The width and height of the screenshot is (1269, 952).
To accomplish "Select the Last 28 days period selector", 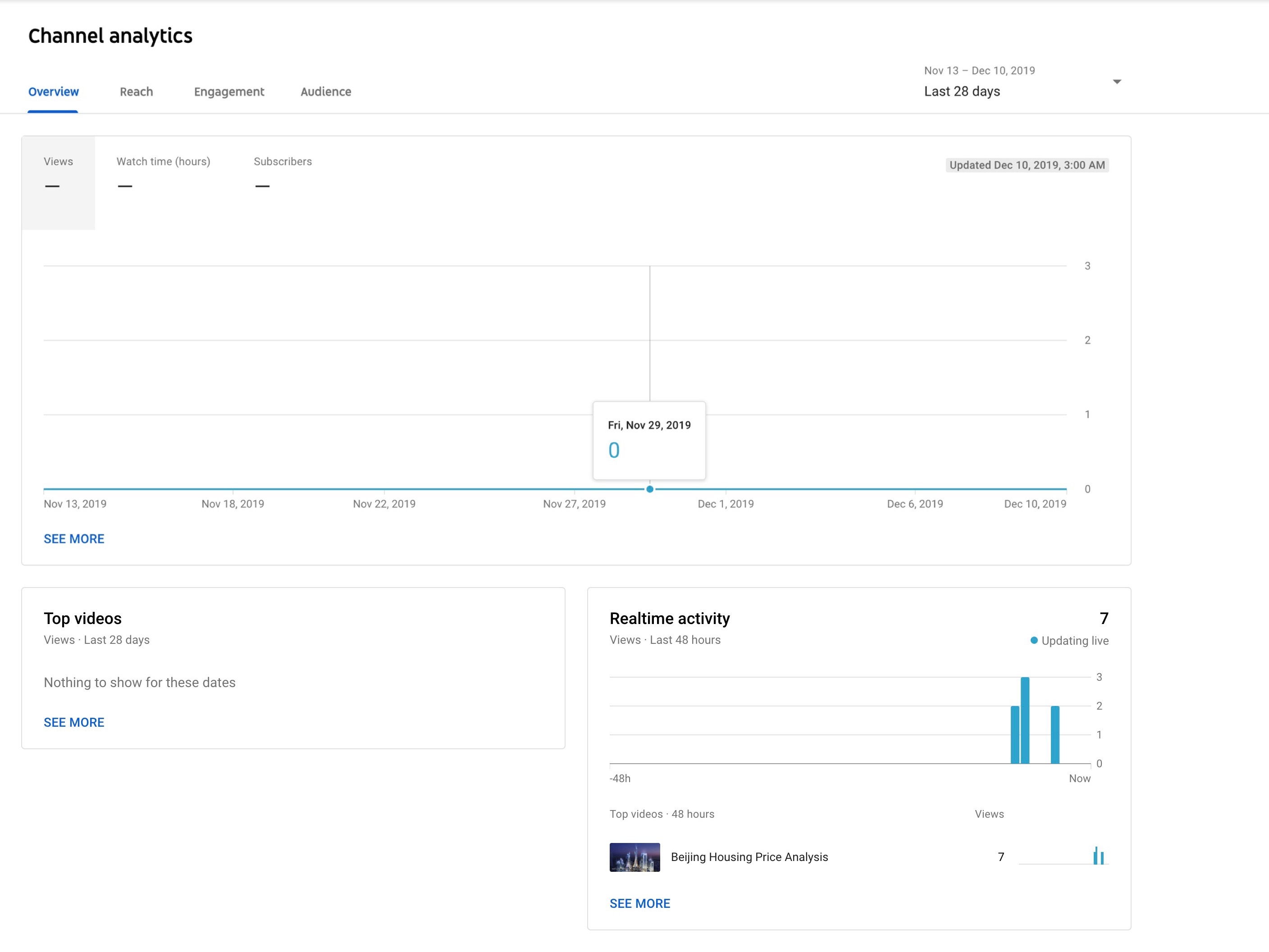I will coord(962,91).
